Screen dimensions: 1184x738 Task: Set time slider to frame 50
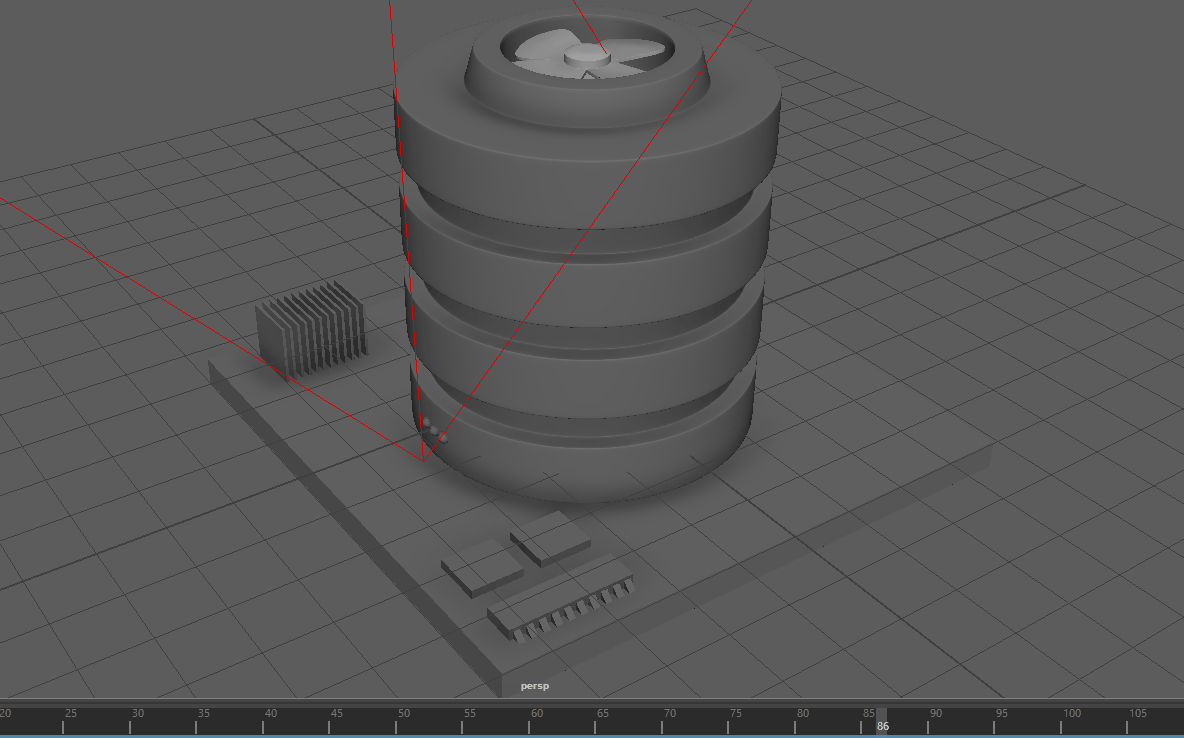403,714
